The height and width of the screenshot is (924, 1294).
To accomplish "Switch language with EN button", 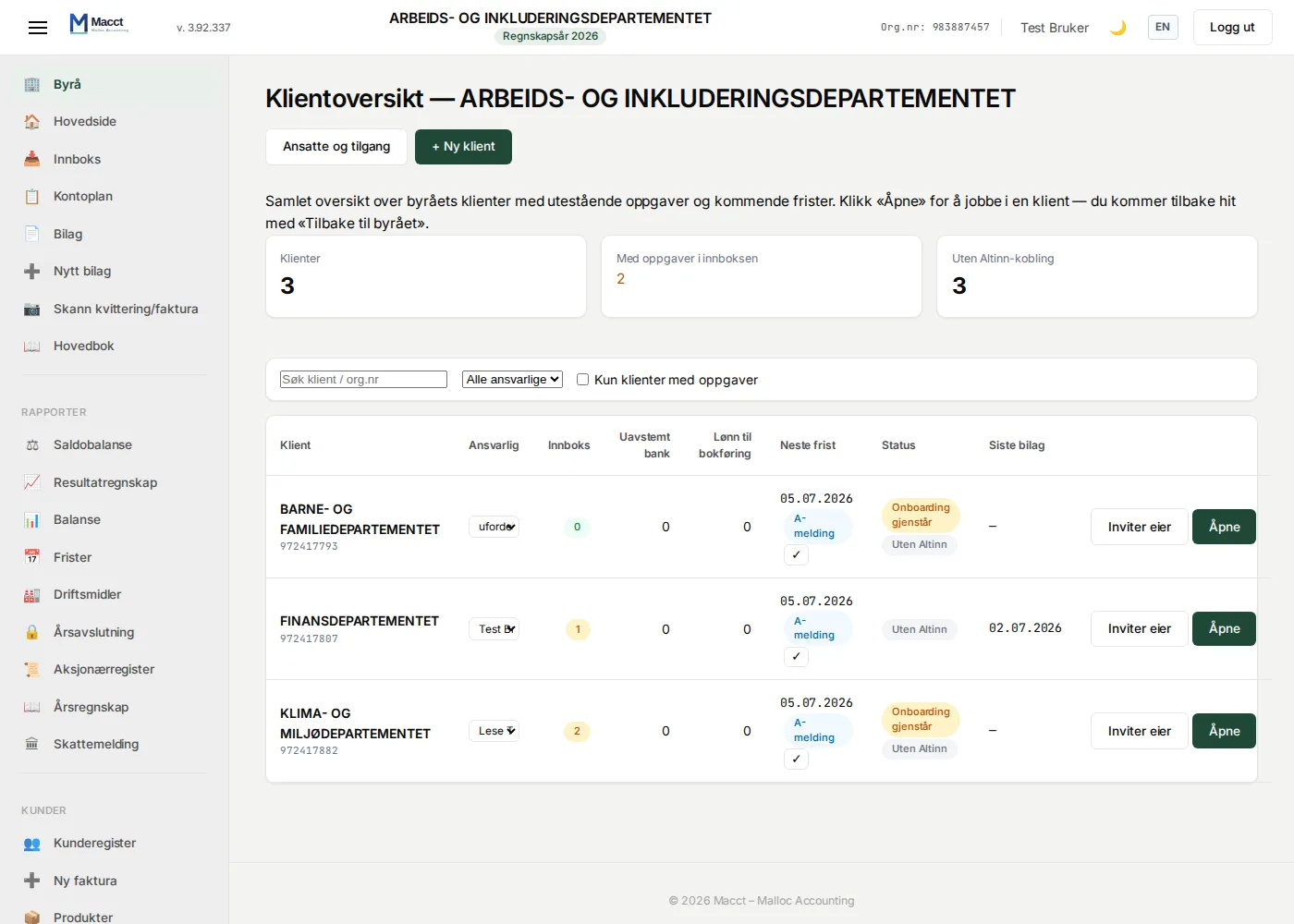I will (1163, 27).
